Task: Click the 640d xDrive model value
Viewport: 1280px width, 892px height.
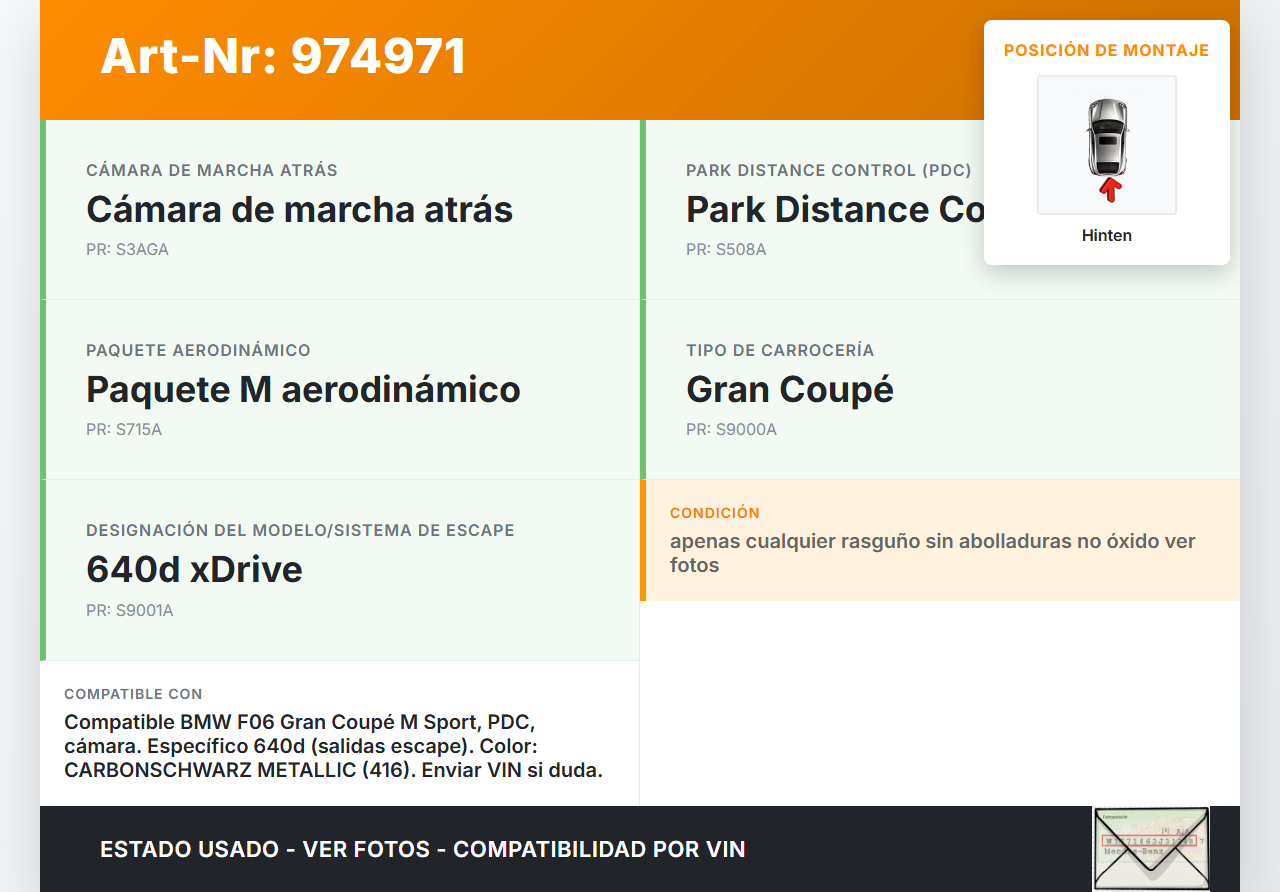Action: click(194, 569)
